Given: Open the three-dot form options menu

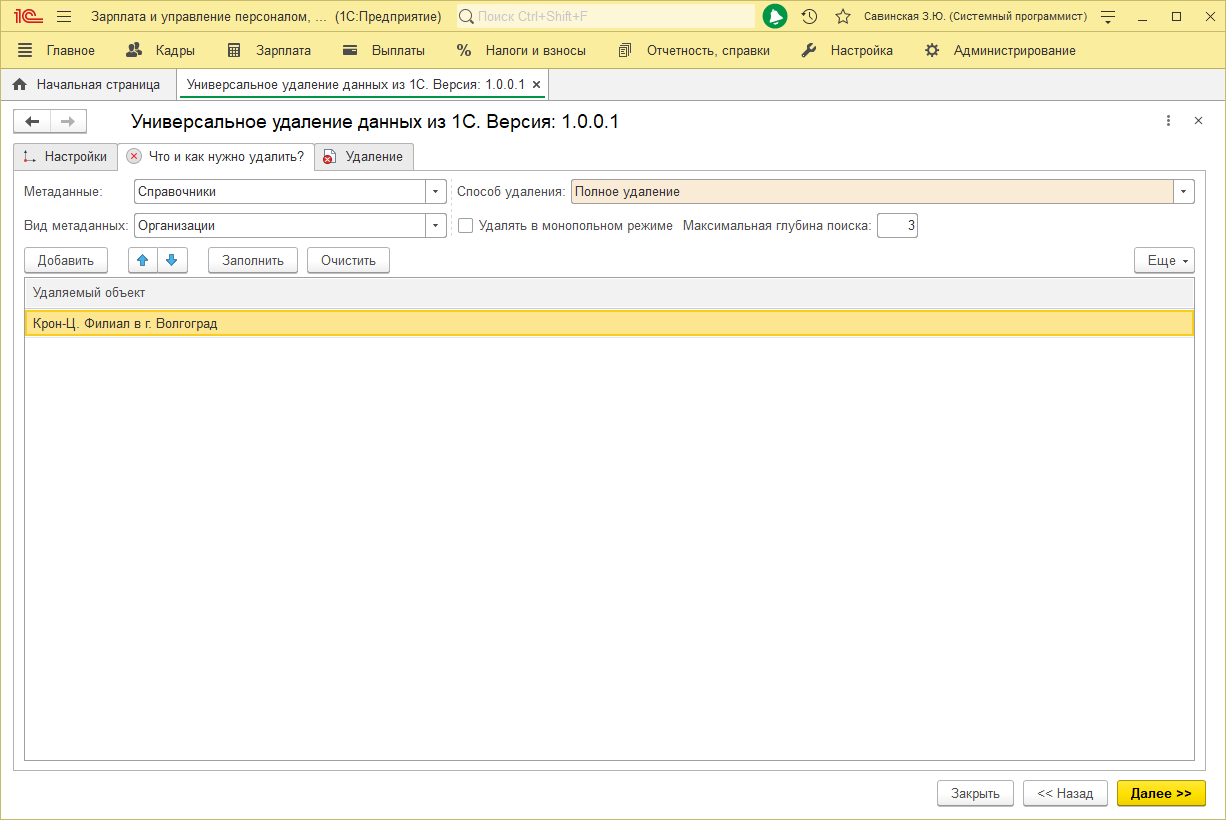Looking at the screenshot, I should [x=1168, y=121].
